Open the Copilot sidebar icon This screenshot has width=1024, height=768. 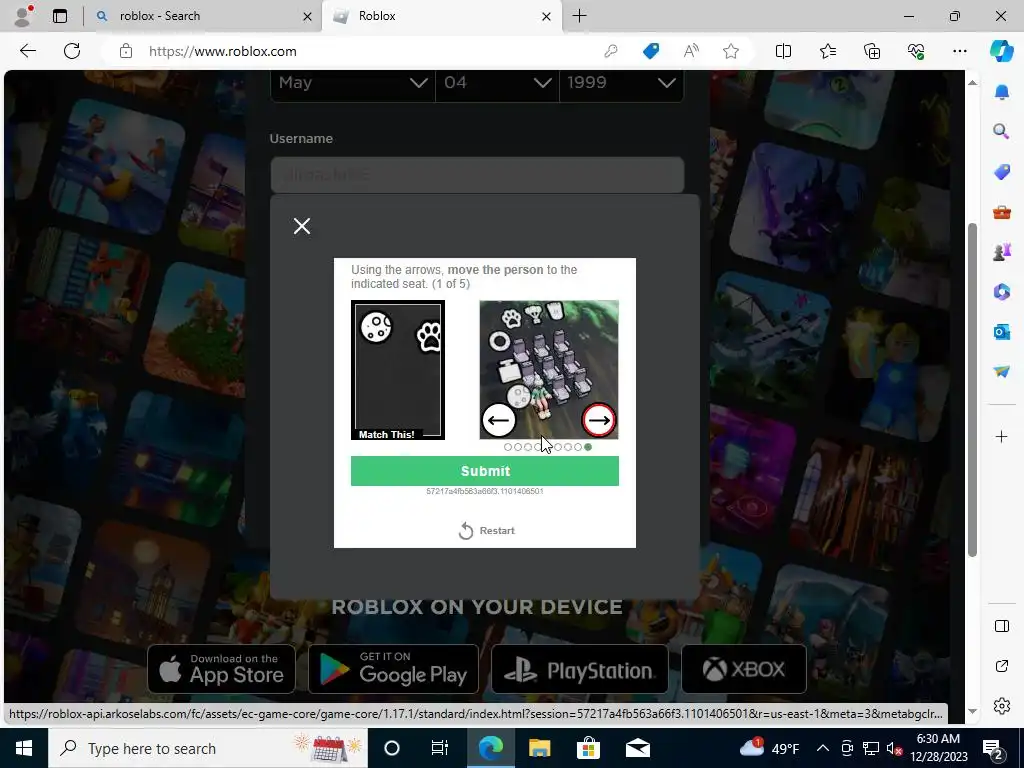coord(1001,51)
